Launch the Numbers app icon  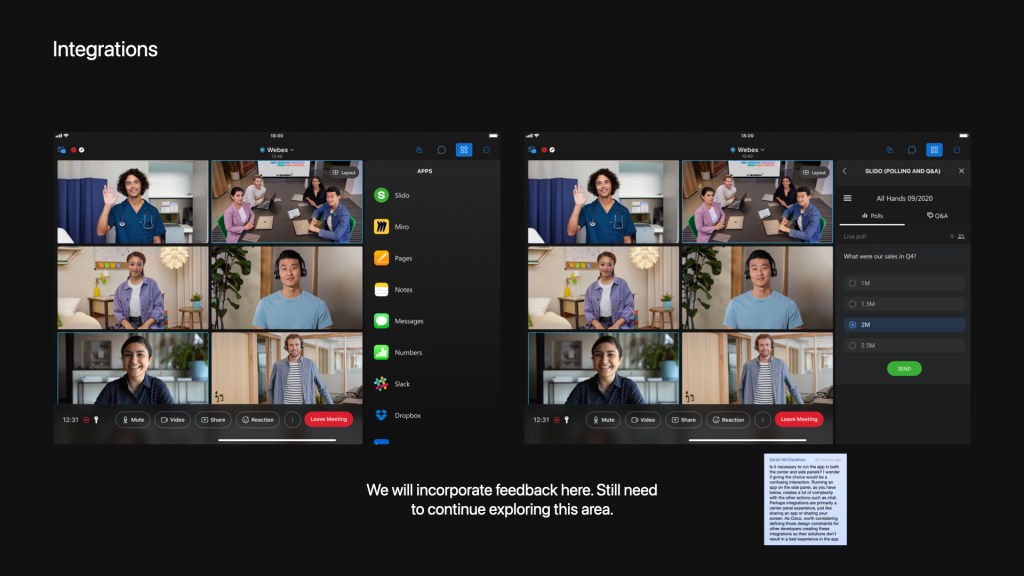click(381, 353)
